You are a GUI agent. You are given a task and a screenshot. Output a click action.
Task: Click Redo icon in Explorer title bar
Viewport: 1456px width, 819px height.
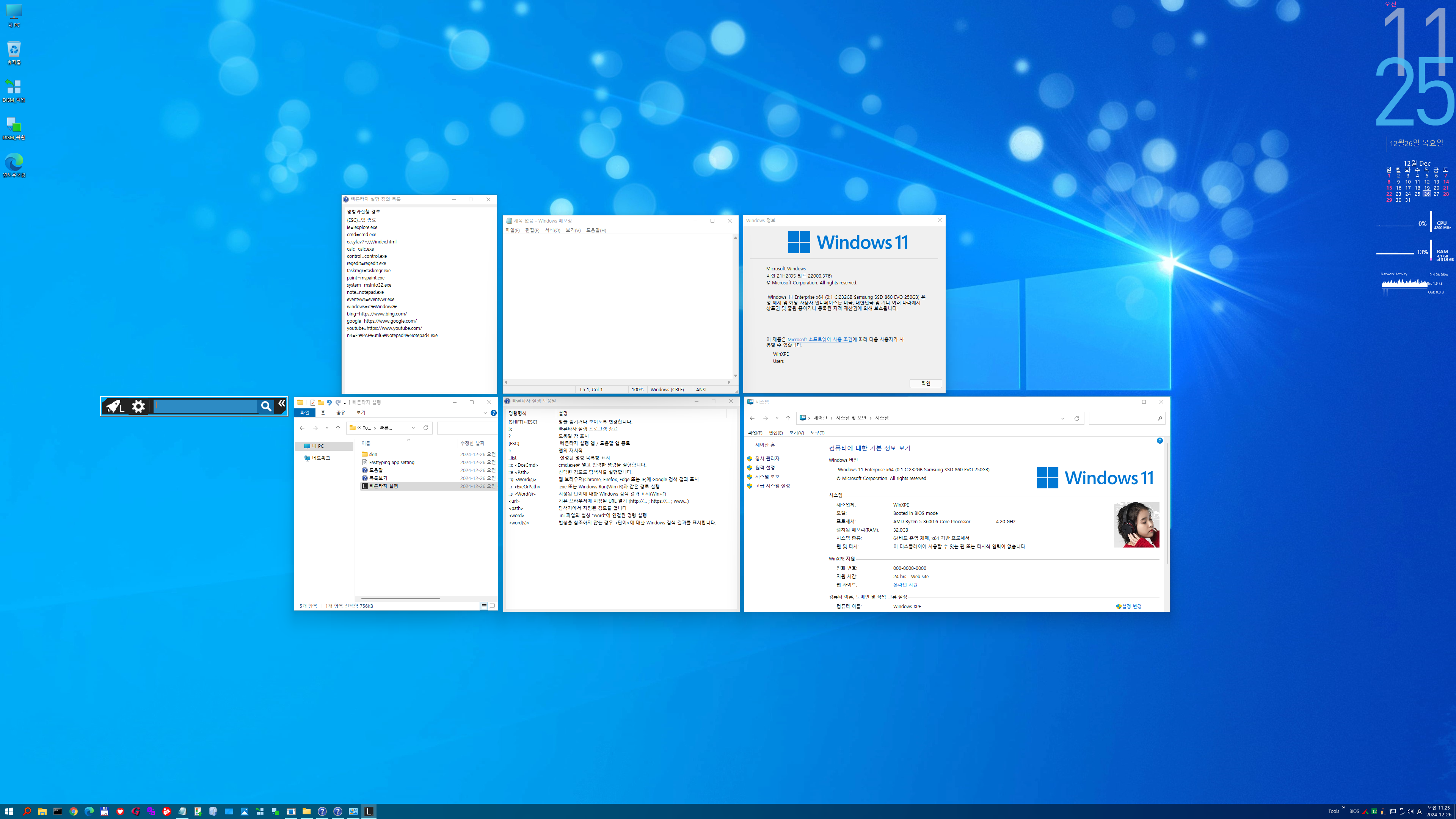(x=337, y=402)
